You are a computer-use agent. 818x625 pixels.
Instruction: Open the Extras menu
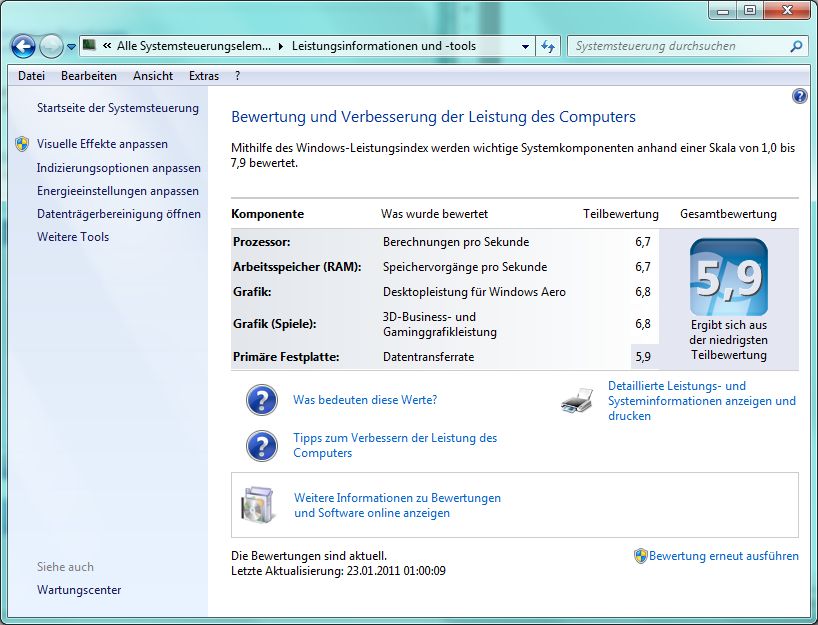(x=204, y=76)
